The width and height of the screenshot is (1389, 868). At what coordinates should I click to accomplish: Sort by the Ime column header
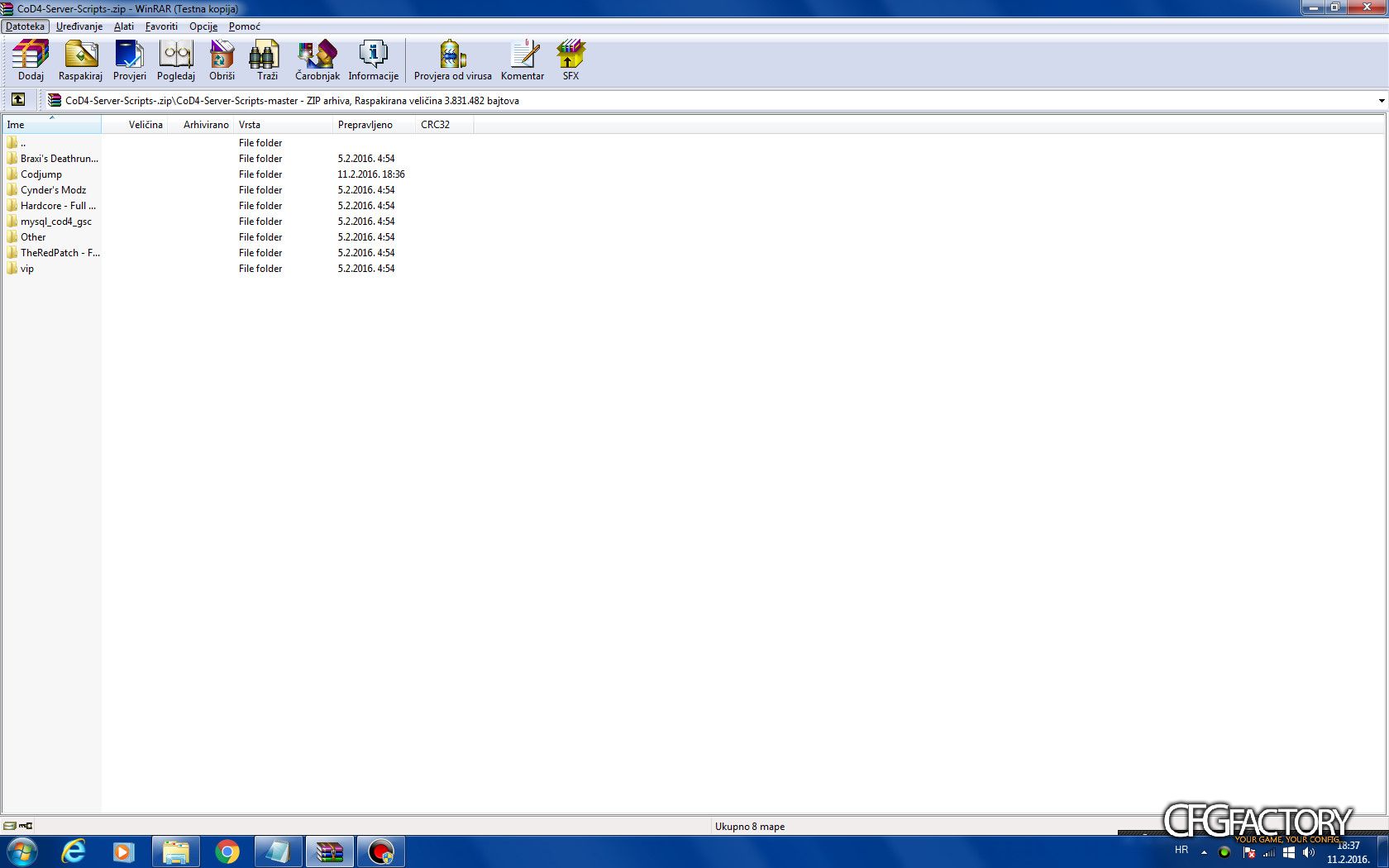(52, 125)
